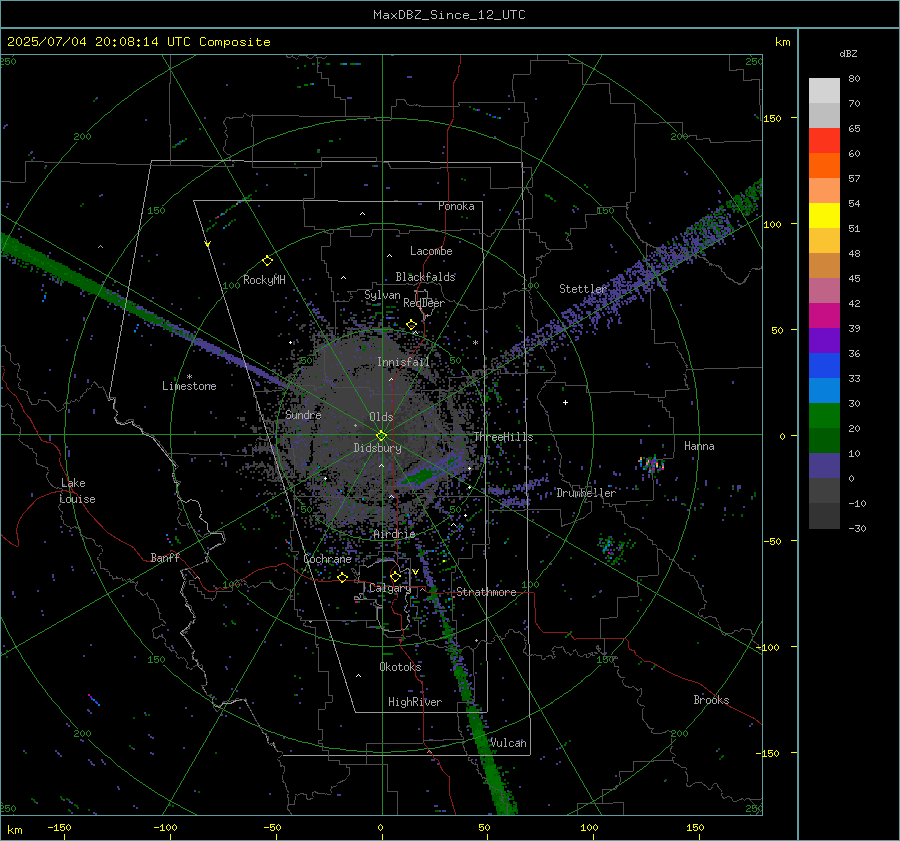Click the Didsbury town label
Viewport: 900px width, 841px height.
[x=377, y=448]
